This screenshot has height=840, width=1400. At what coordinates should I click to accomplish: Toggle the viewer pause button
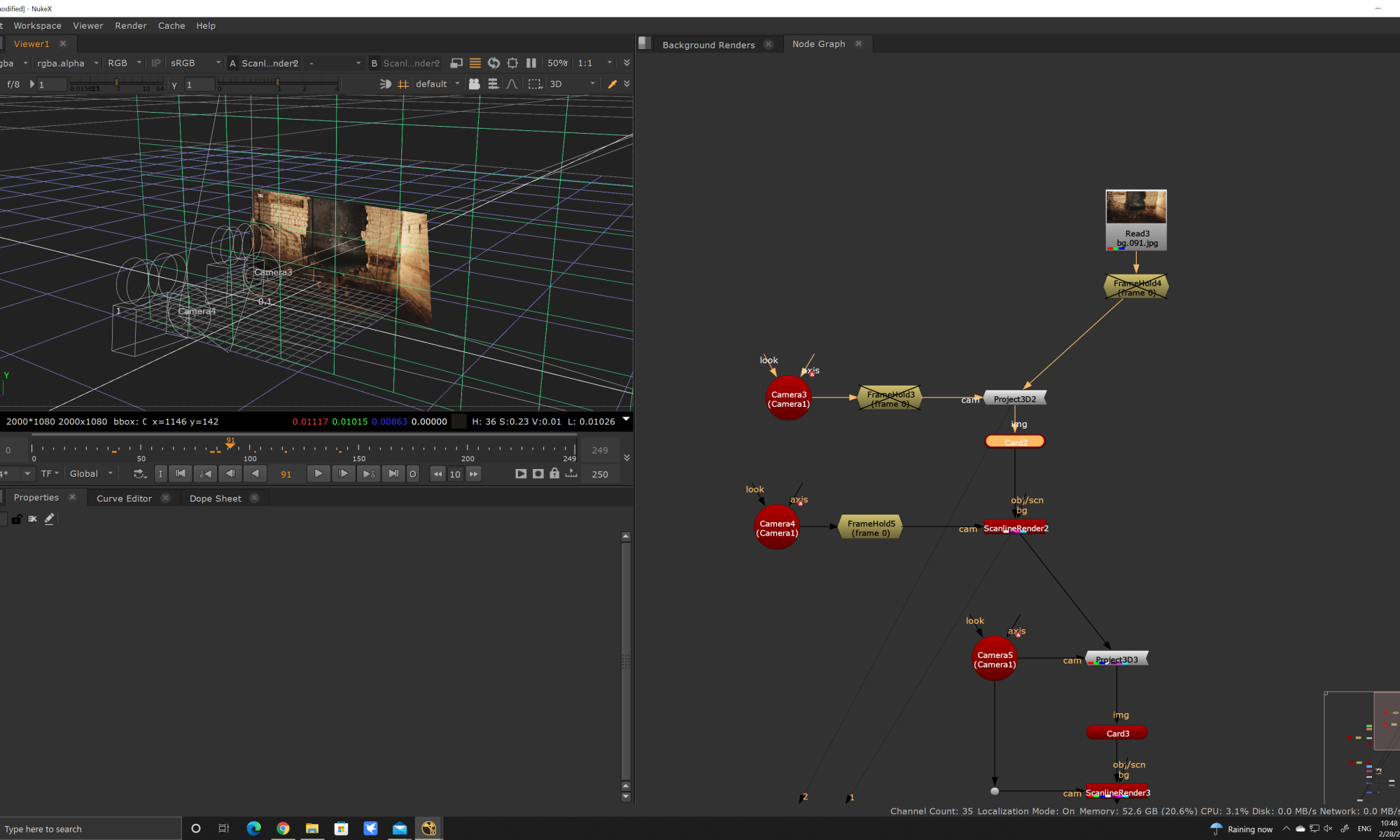pyautogui.click(x=531, y=63)
